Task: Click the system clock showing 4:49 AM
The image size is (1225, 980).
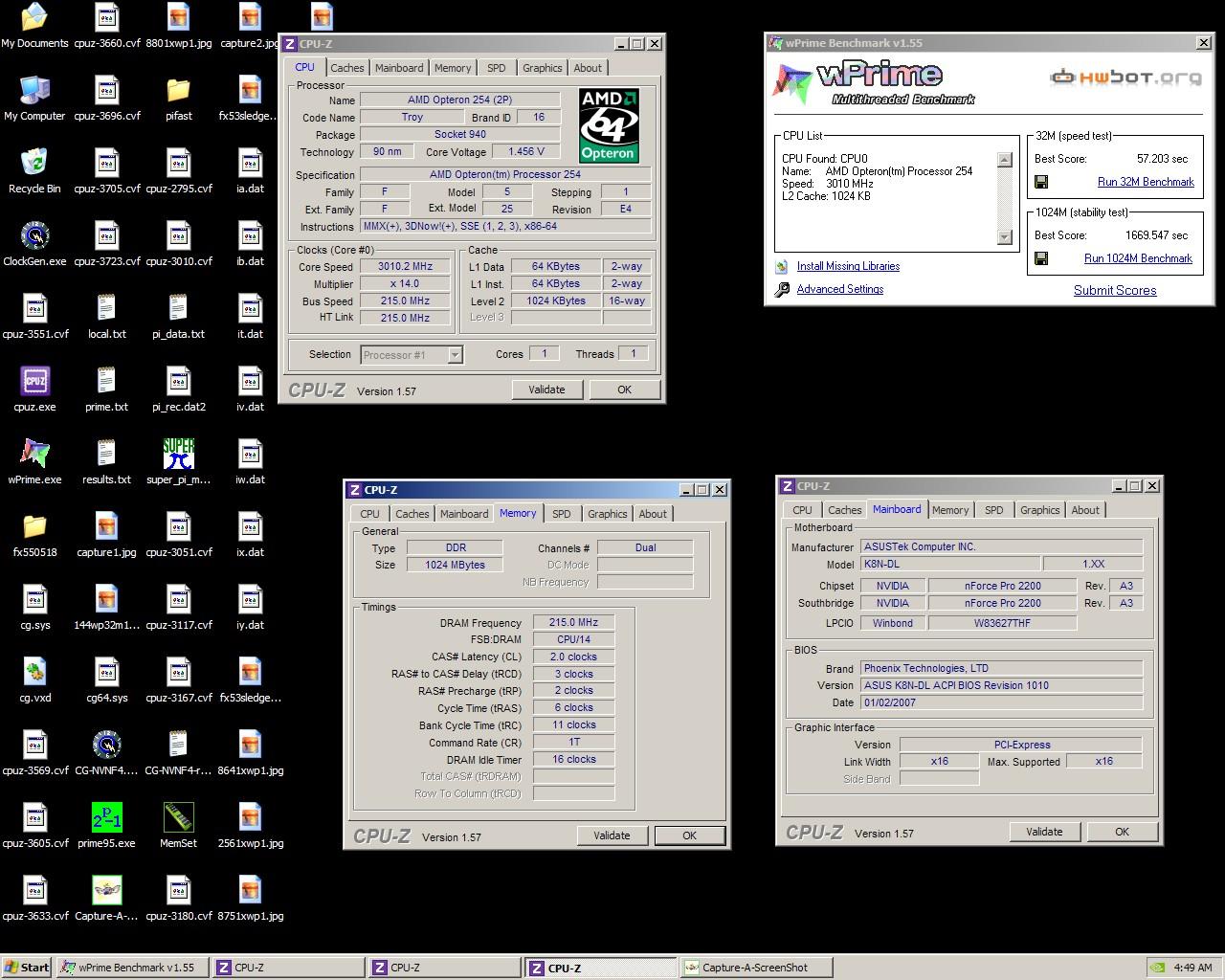Action: coord(1192,968)
